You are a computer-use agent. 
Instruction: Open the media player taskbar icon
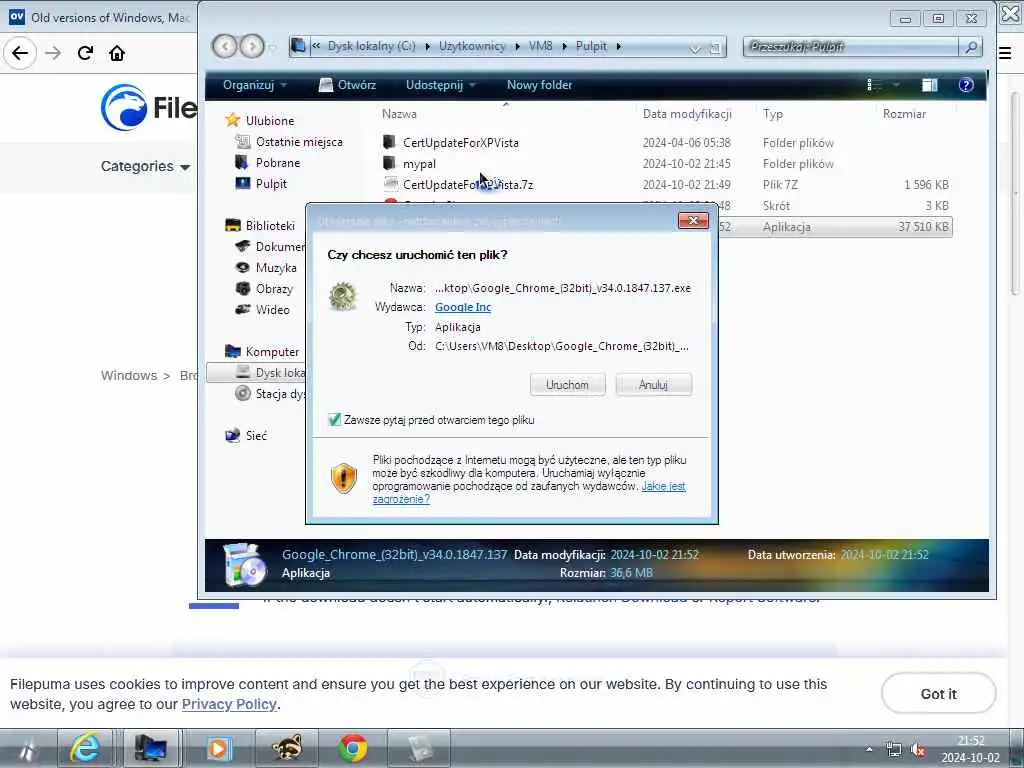pos(219,748)
